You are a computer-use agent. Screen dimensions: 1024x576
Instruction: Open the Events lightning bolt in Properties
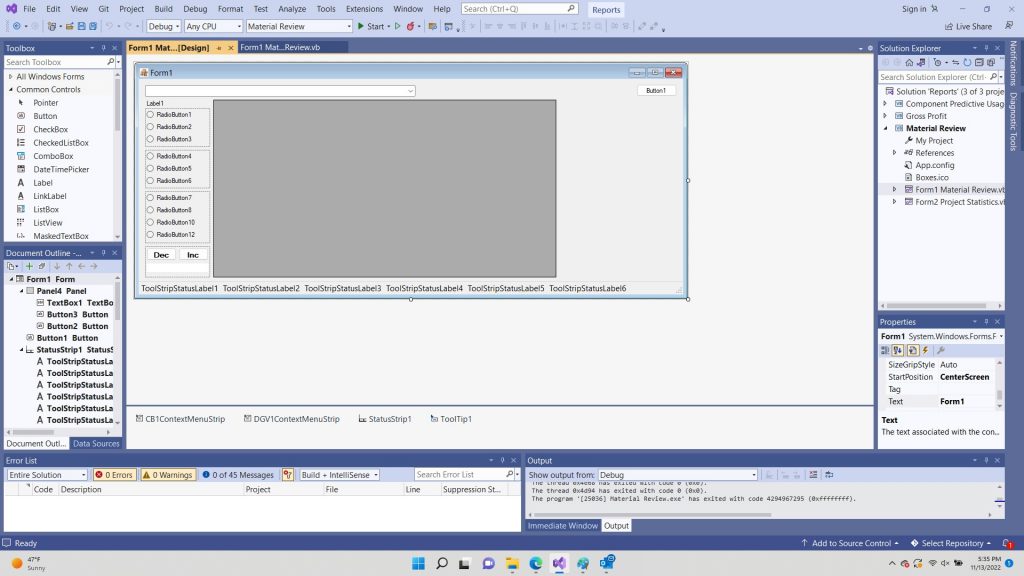coord(926,350)
